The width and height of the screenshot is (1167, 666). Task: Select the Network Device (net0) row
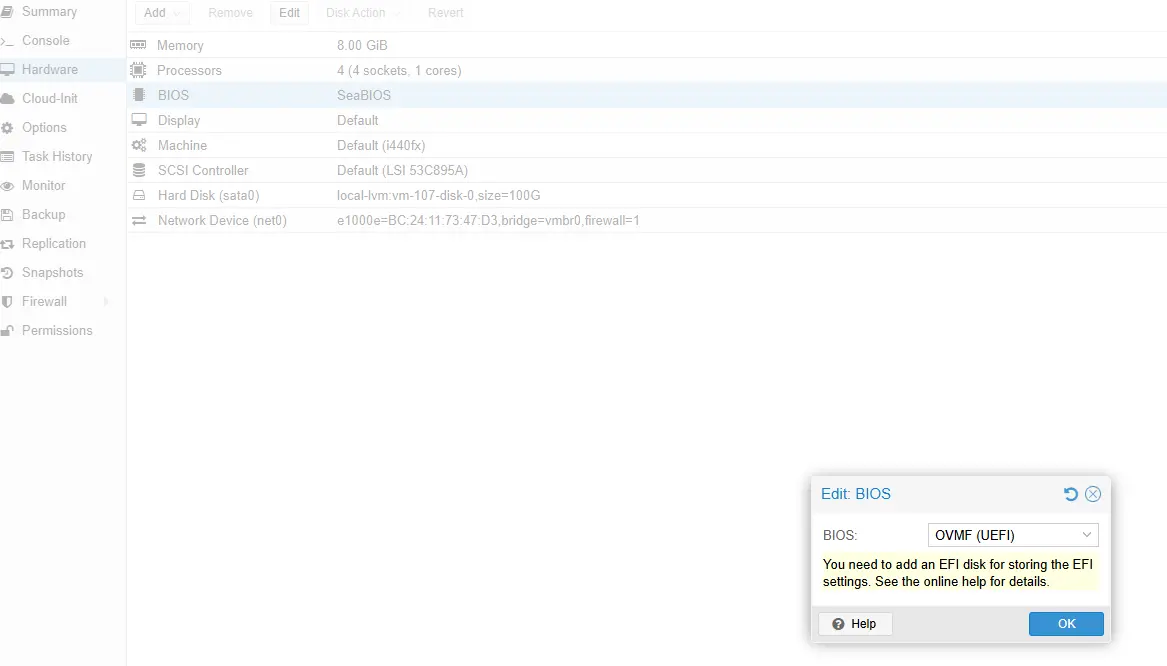[222, 221]
